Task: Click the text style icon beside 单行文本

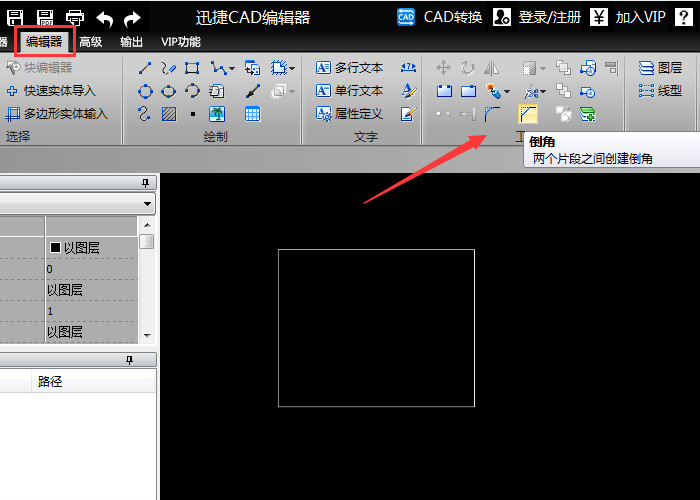Action: click(408, 91)
